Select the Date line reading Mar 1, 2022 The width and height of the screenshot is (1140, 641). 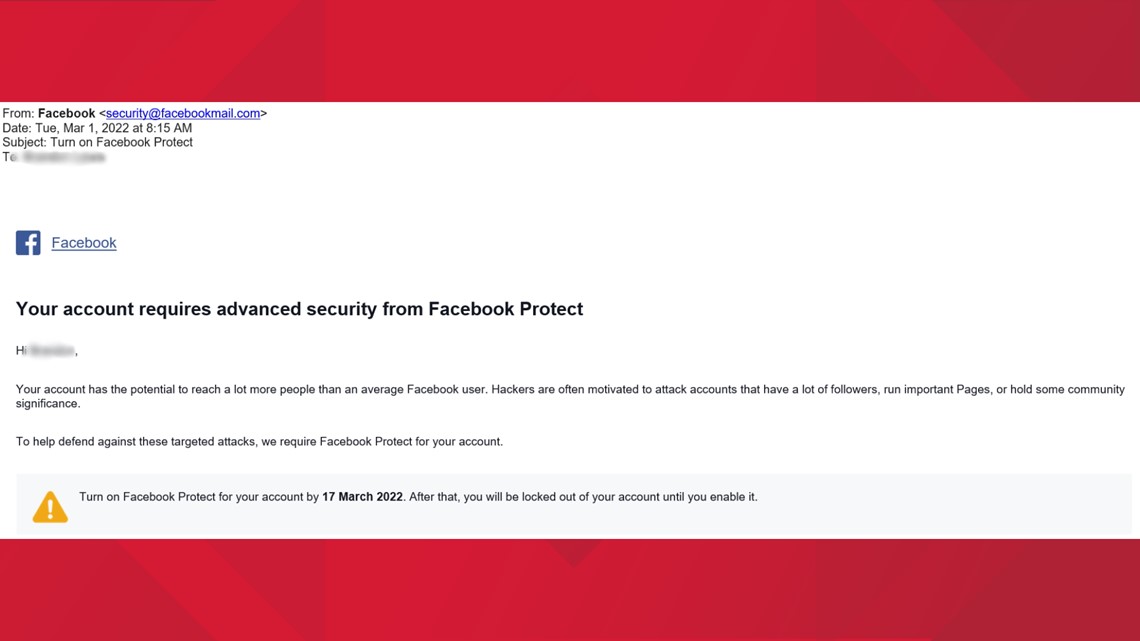click(97, 128)
